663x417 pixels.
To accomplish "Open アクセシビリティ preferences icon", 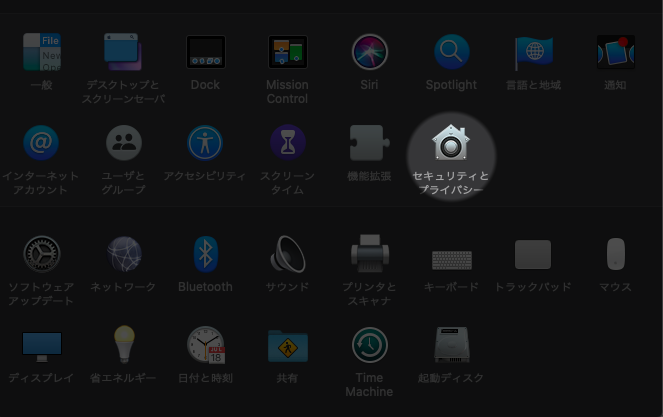I will (x=205, y=143).
